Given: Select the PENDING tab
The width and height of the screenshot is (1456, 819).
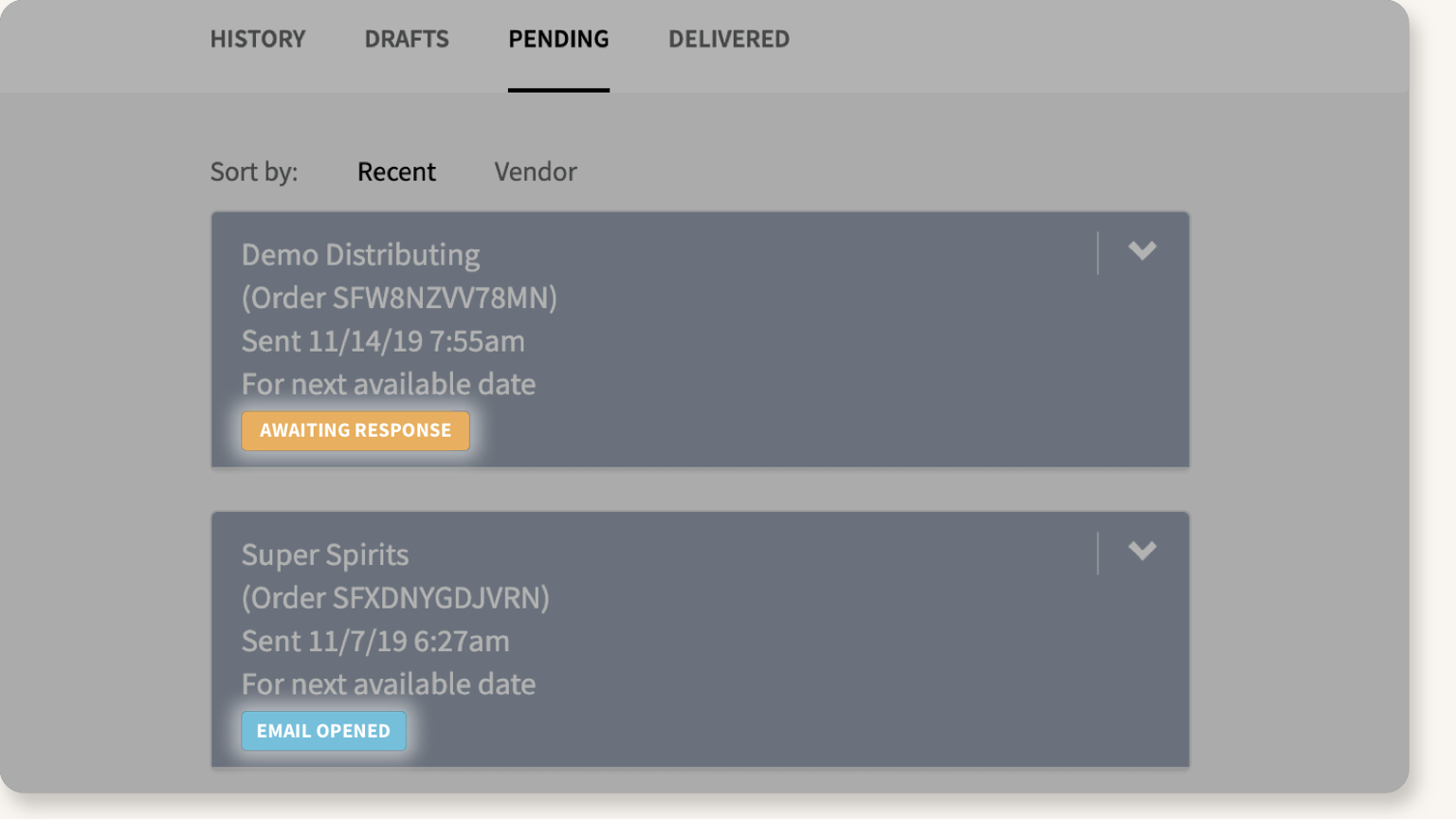Looking at the screenshot, I should pyautogui.click(x=557, y=39).
